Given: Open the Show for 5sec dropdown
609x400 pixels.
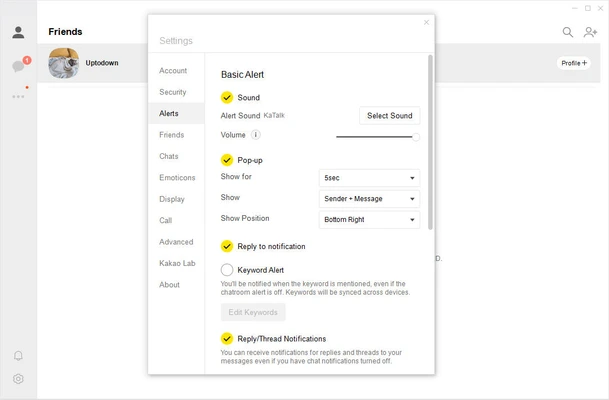Looking at the screenshot, I should [369, 178].
